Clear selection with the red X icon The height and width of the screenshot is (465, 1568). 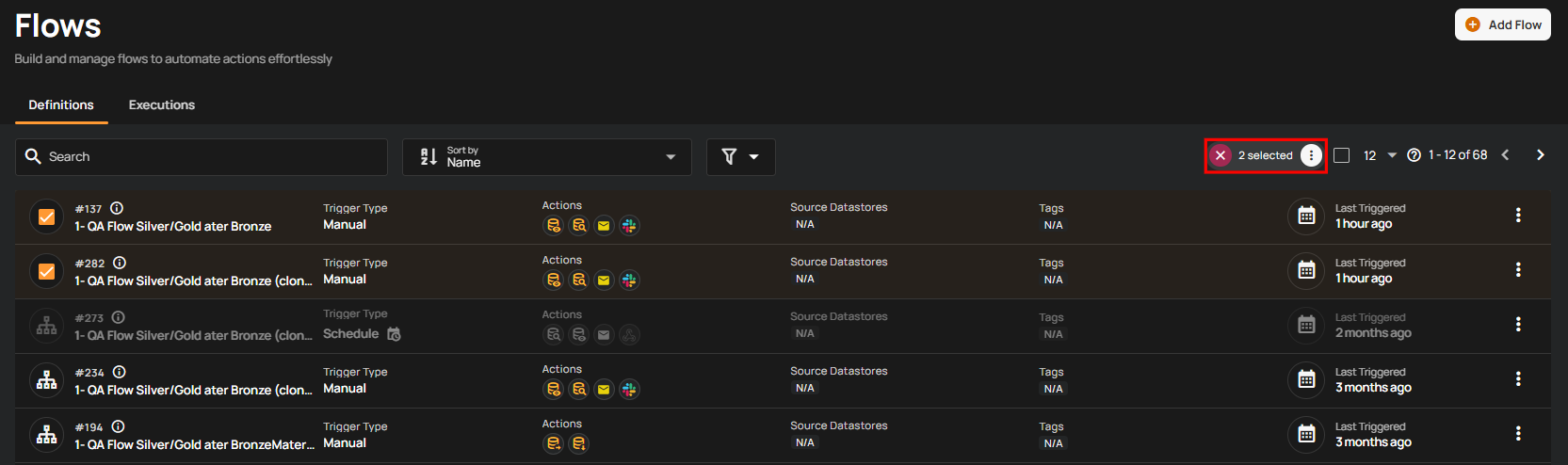coord(1220,155)
